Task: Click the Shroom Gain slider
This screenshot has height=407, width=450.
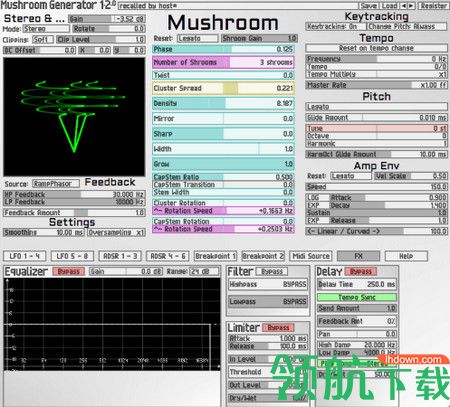Action: [259, 38]
